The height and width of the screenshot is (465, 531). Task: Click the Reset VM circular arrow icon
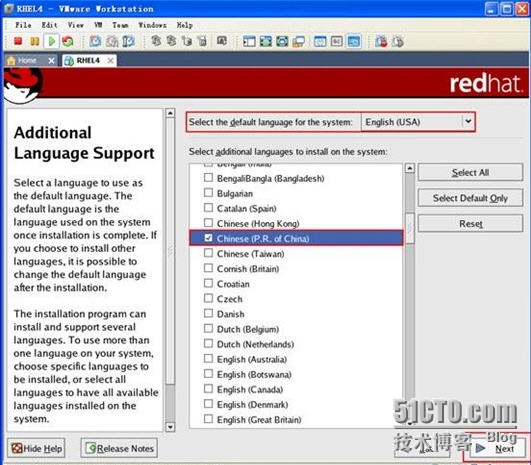click(x=68, y=41)
